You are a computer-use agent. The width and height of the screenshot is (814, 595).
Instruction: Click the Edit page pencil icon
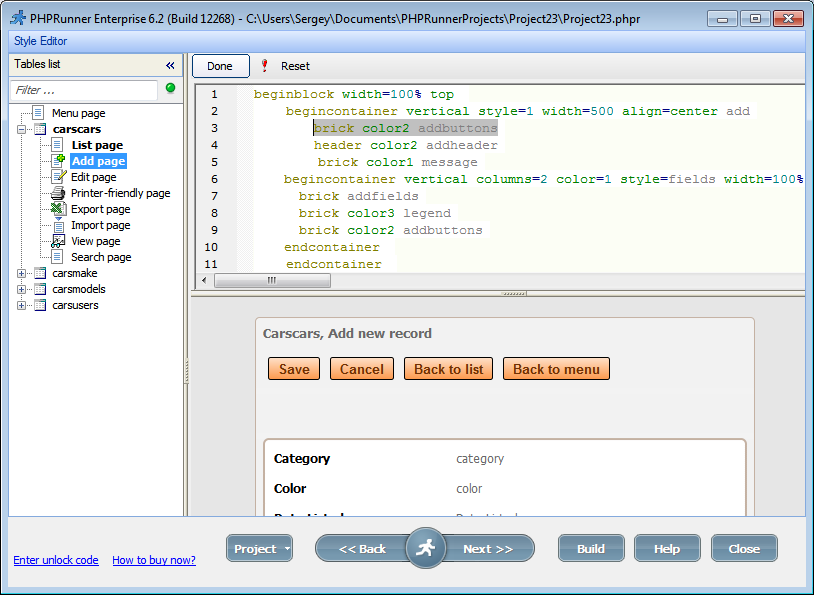(x=59, y=177)
